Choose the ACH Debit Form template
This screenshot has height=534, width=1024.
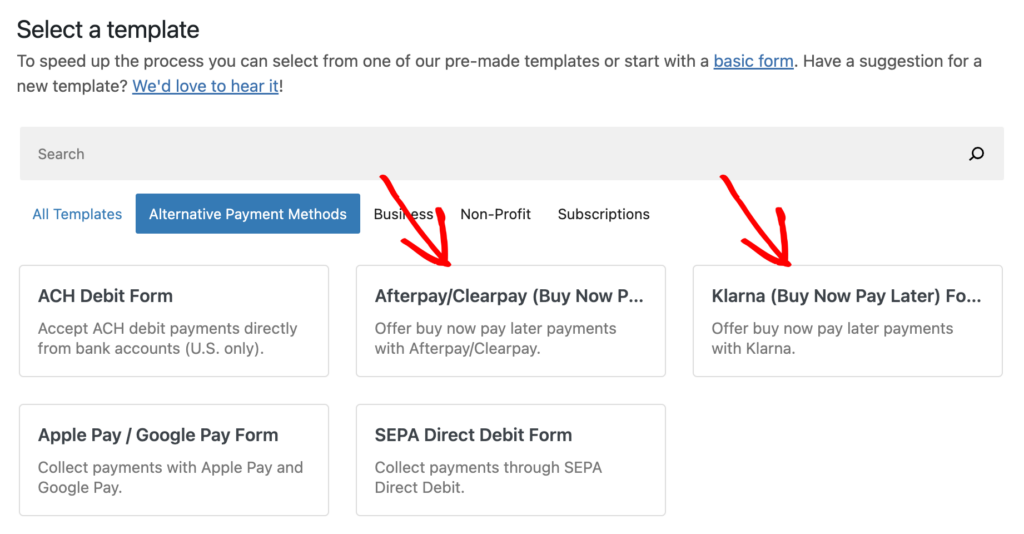coord(174,321)
